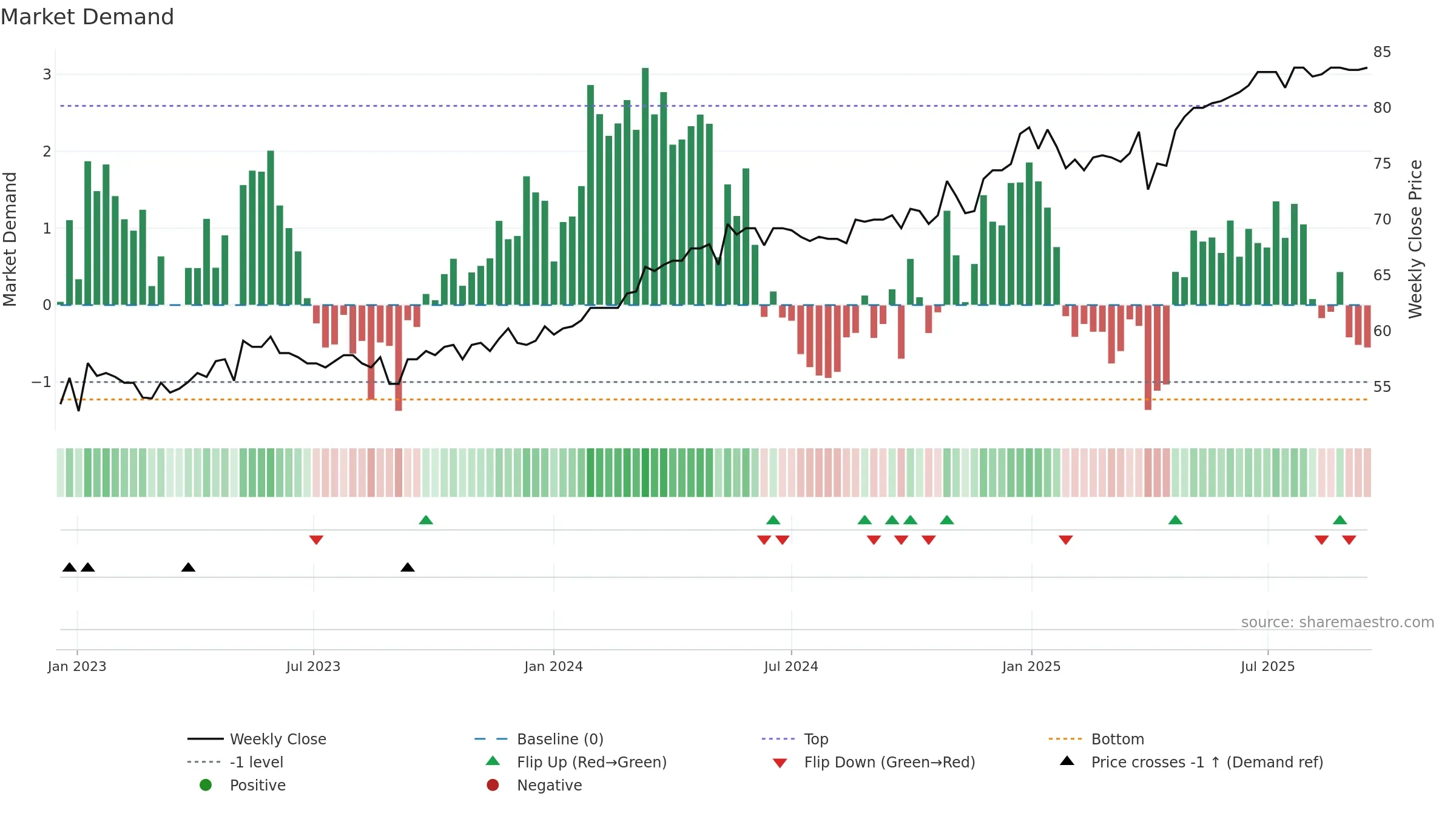
Task: Click the red triangle in Flip Down legend
Action: [780, 763]
